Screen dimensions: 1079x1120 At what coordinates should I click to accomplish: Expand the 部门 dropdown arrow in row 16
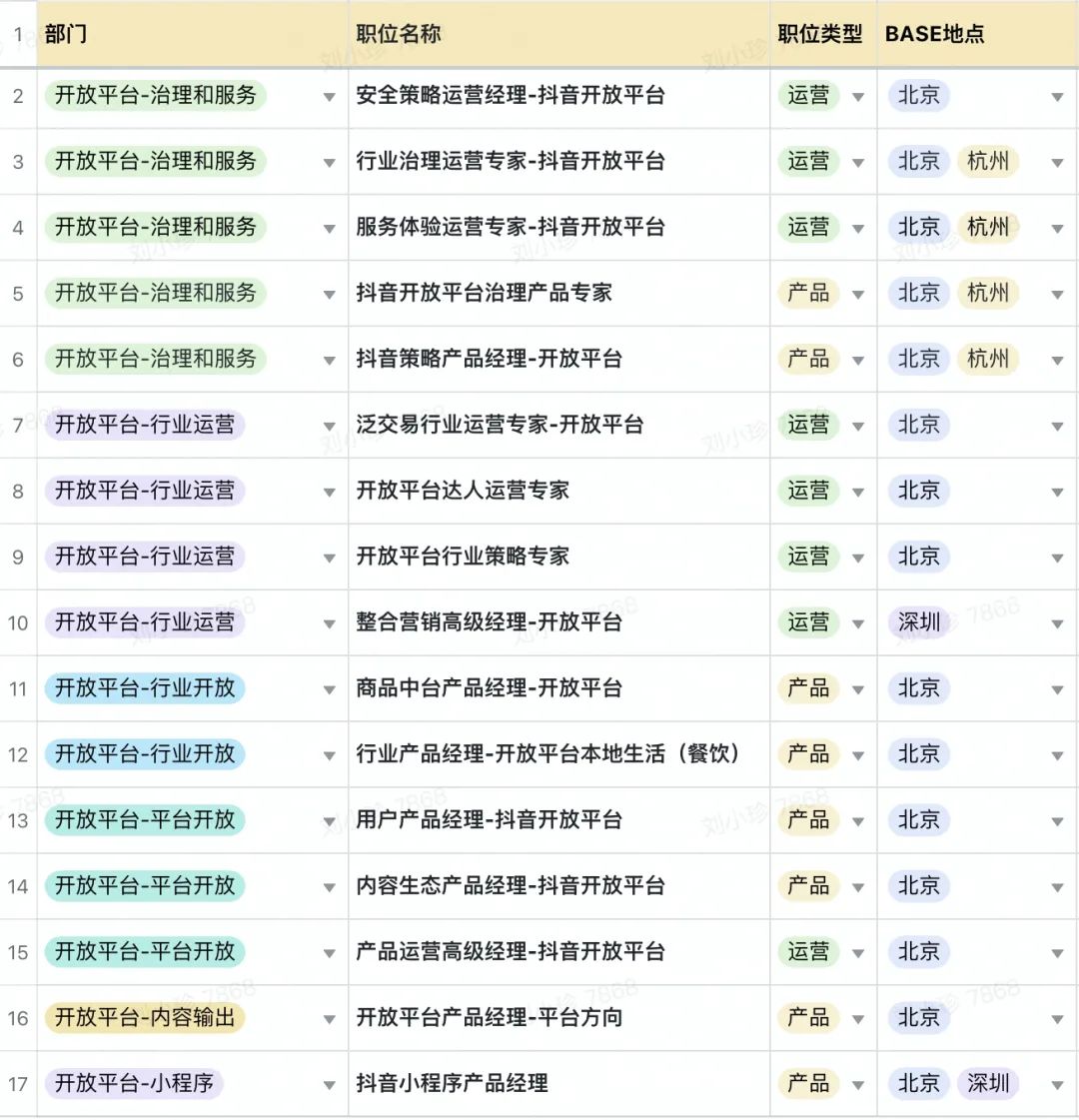[x=329, y=1020]
